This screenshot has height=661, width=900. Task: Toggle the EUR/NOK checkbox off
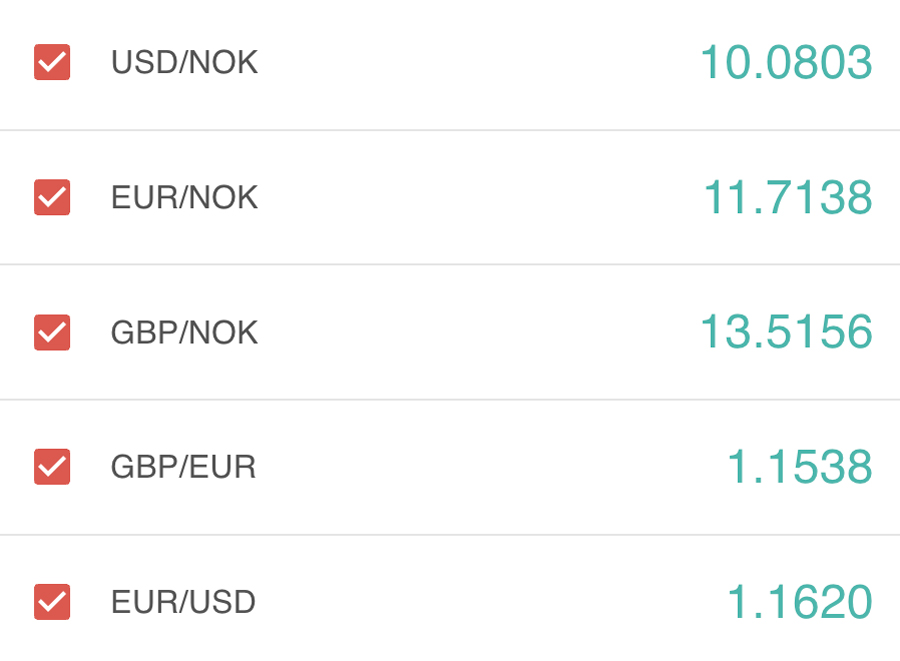click(x=52, y=197)
